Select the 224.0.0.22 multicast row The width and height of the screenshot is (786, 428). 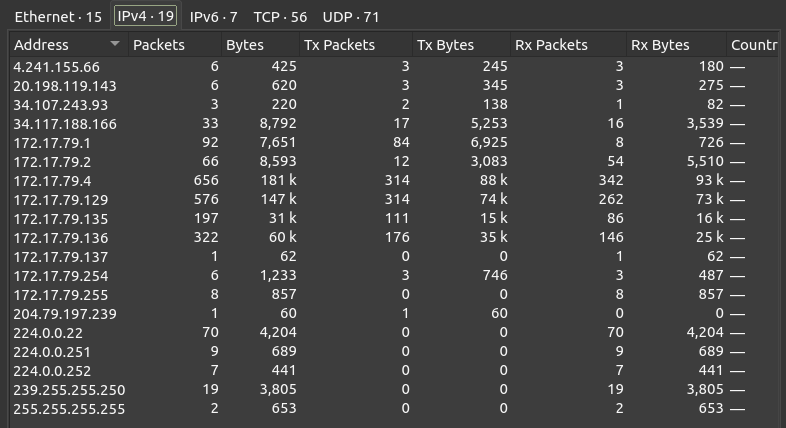pyautogui.click(x=49, y=333)
